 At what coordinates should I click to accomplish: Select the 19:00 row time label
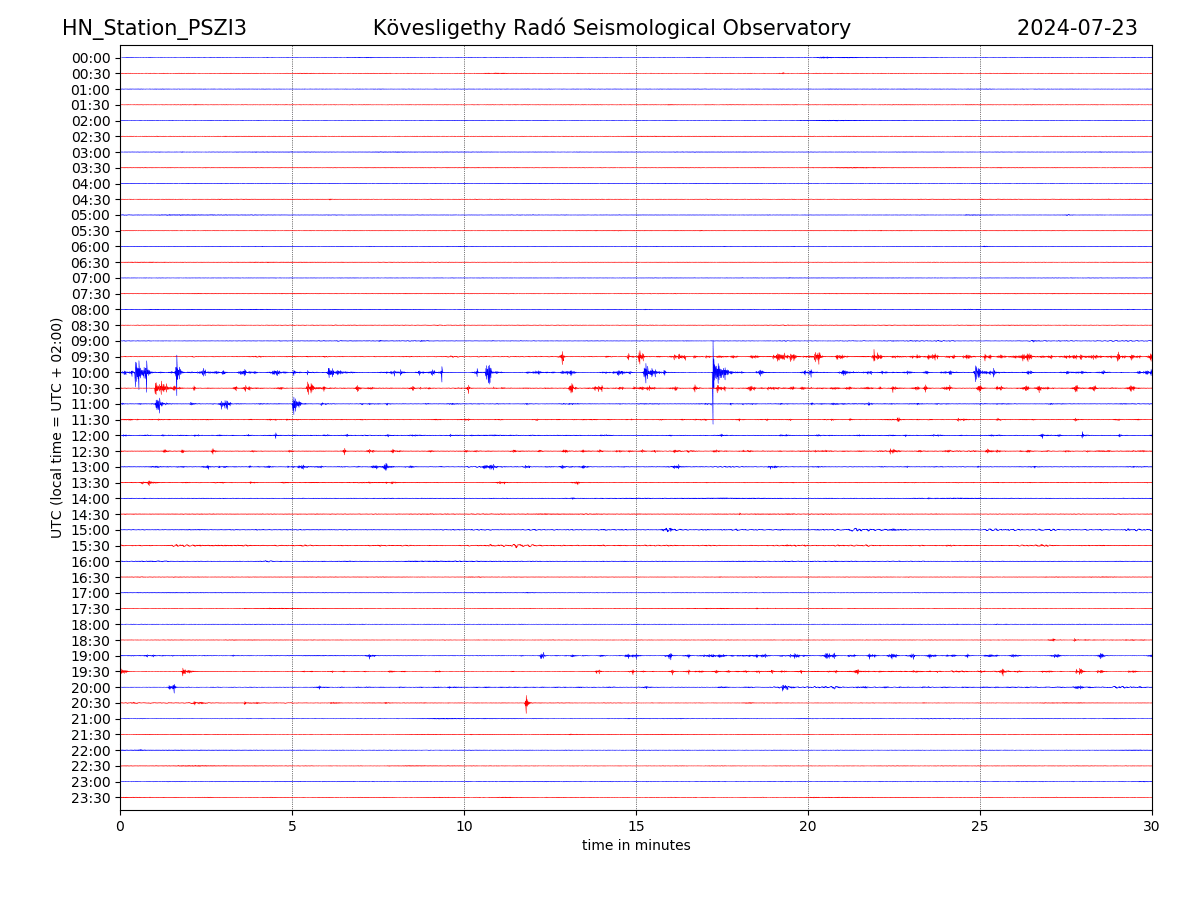tap(90, 656)
